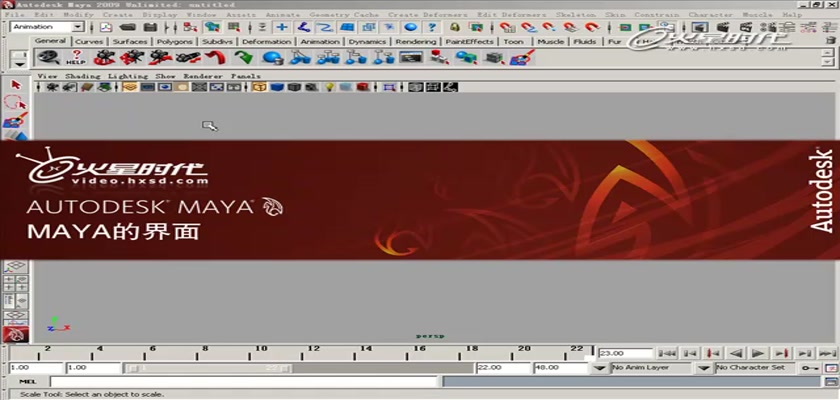Click the surfaces selection mask icon
This screenshot has width=840, height=400.
tap(347, 27)
